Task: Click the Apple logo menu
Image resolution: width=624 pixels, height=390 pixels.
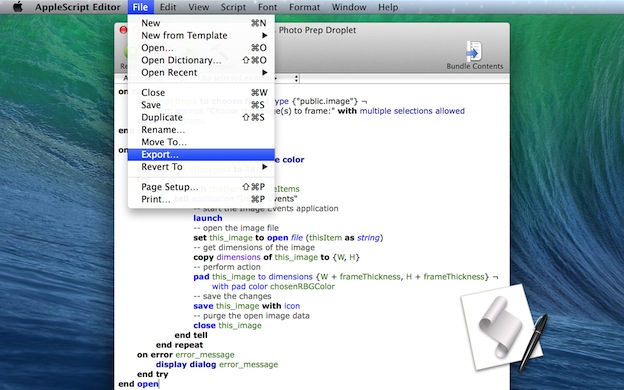Action: point(18,7)
